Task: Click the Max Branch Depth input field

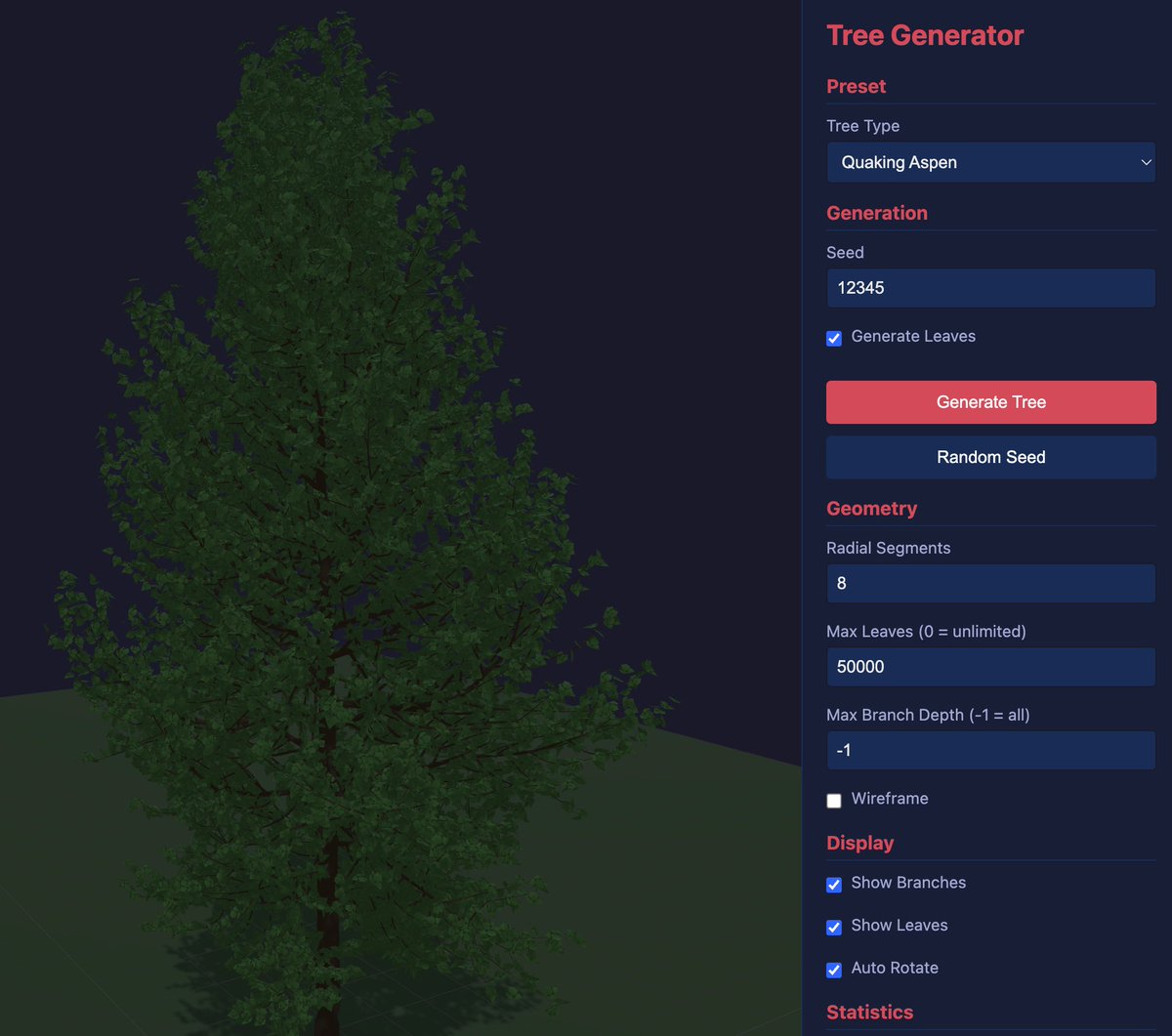Action: pos(991,750)
